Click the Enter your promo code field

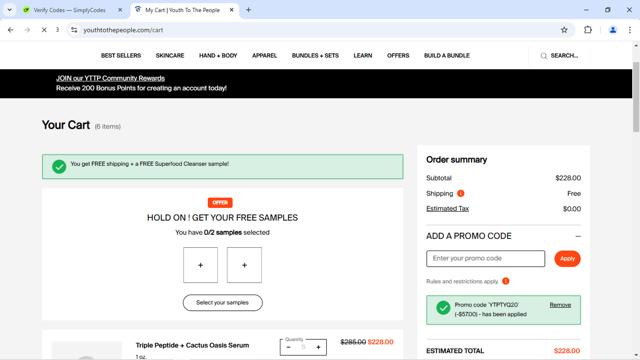pos(485,258)
